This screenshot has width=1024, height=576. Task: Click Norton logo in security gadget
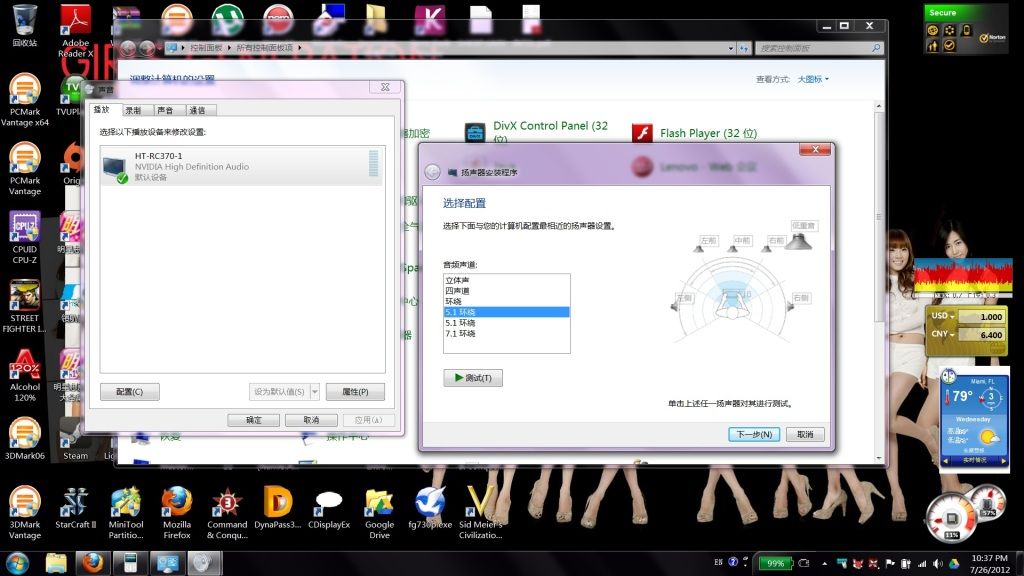coord(993,38)
